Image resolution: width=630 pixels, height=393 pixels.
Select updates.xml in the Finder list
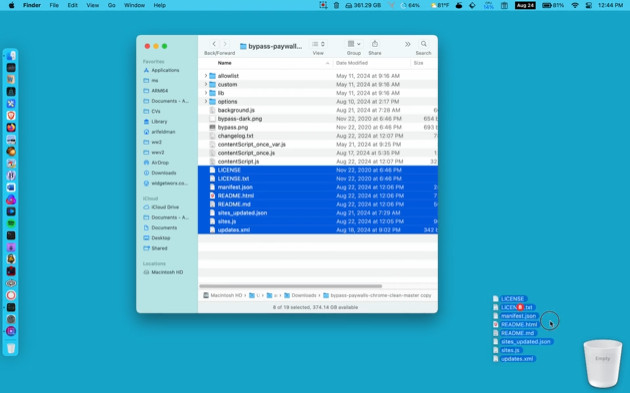coord(317,230)
